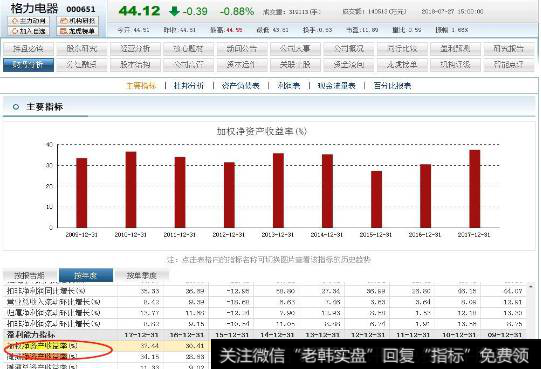541x369 pixels.
Task: Click the 加权净资产收益率(%) row label
Action: click(x=42, y=346)
